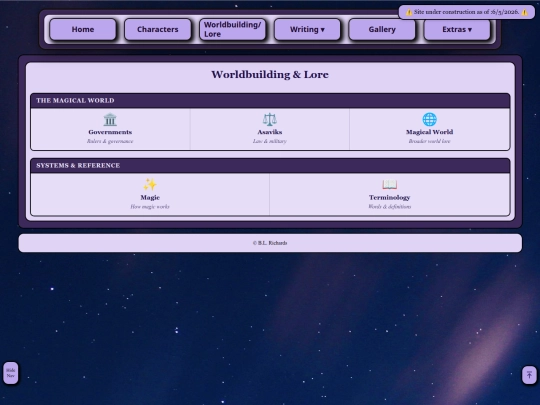
Task: Select the Worldbuilding/Lore nav button
Action: pyautogui.click(x=232, y=29)
